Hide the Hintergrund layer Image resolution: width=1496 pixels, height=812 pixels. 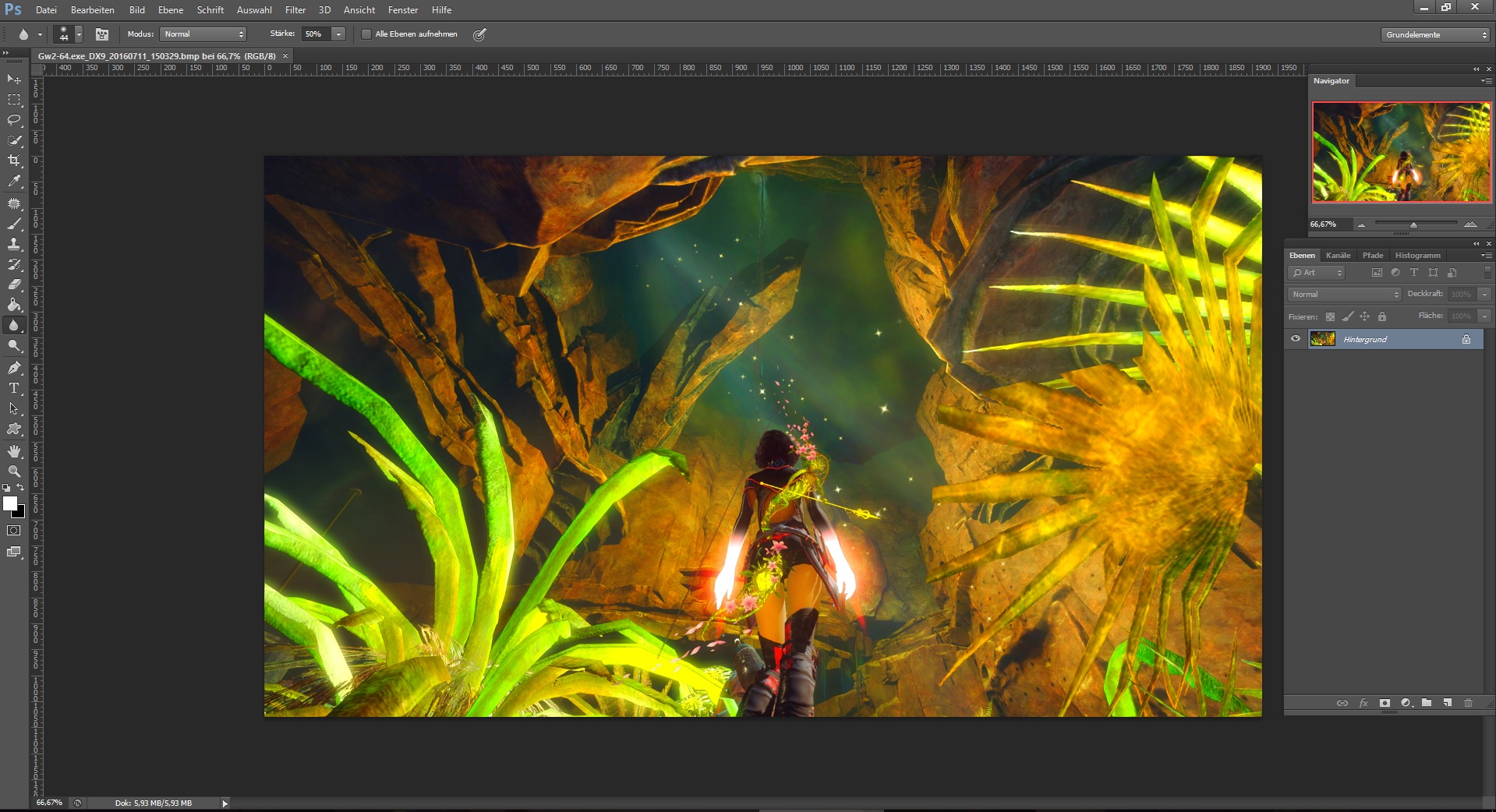tap(1296, 339)
